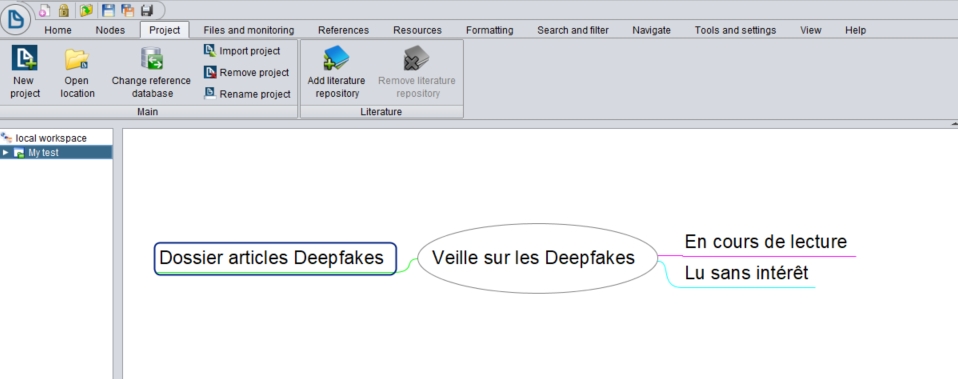Click the My test project icon

pyautogui.click(x=19, y=153)
